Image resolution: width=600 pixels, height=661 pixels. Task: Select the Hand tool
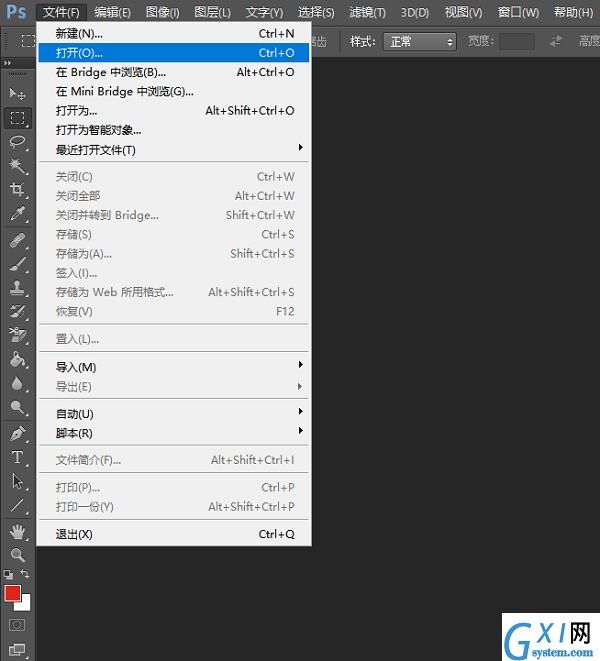point(17,532)
